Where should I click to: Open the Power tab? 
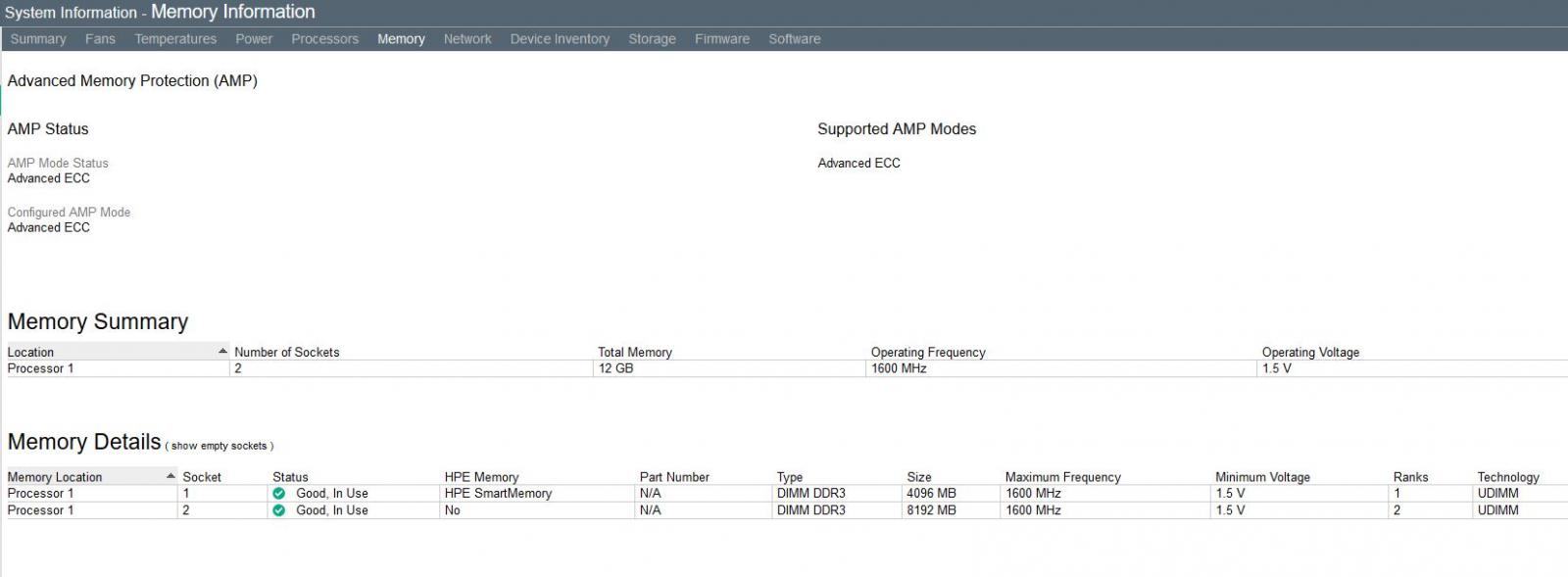tap(254, 39)
